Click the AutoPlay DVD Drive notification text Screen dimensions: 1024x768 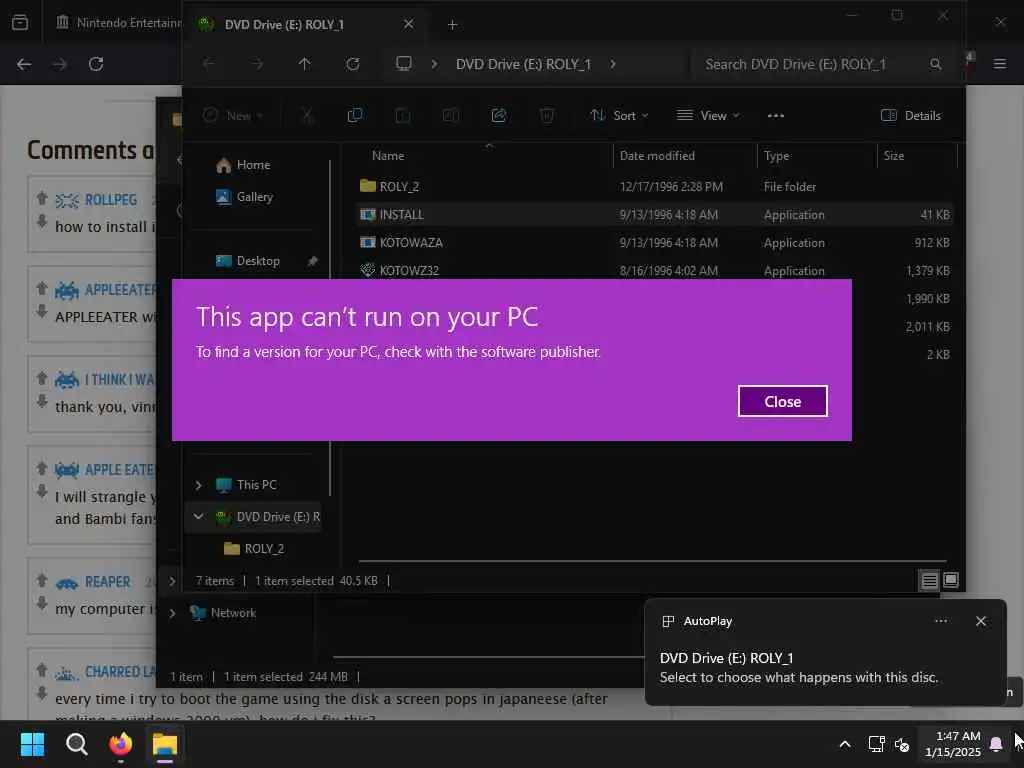tap(798, 667)
